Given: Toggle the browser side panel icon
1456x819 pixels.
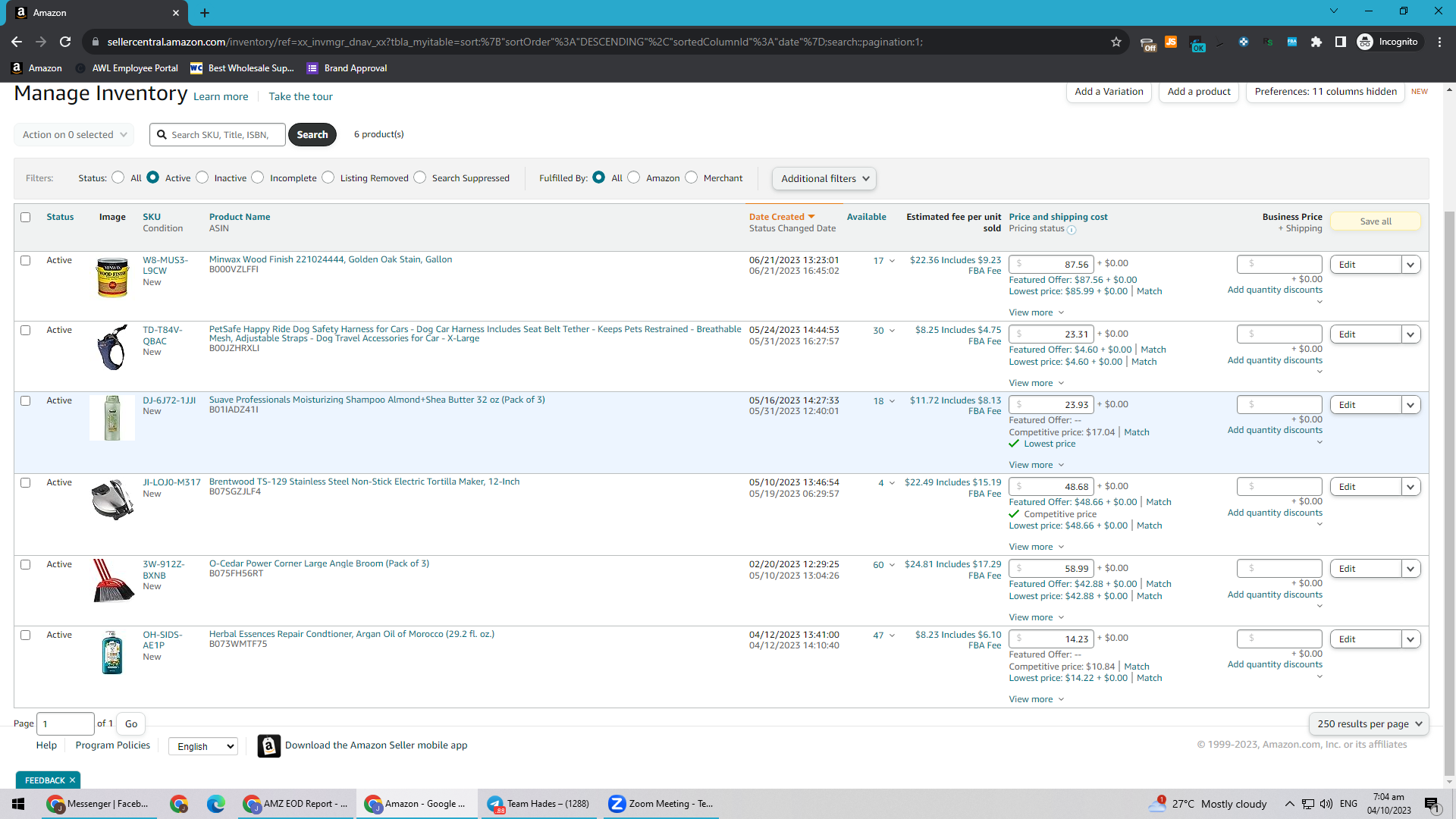Looking at the screenshot, I should [x=1341, y=42].
